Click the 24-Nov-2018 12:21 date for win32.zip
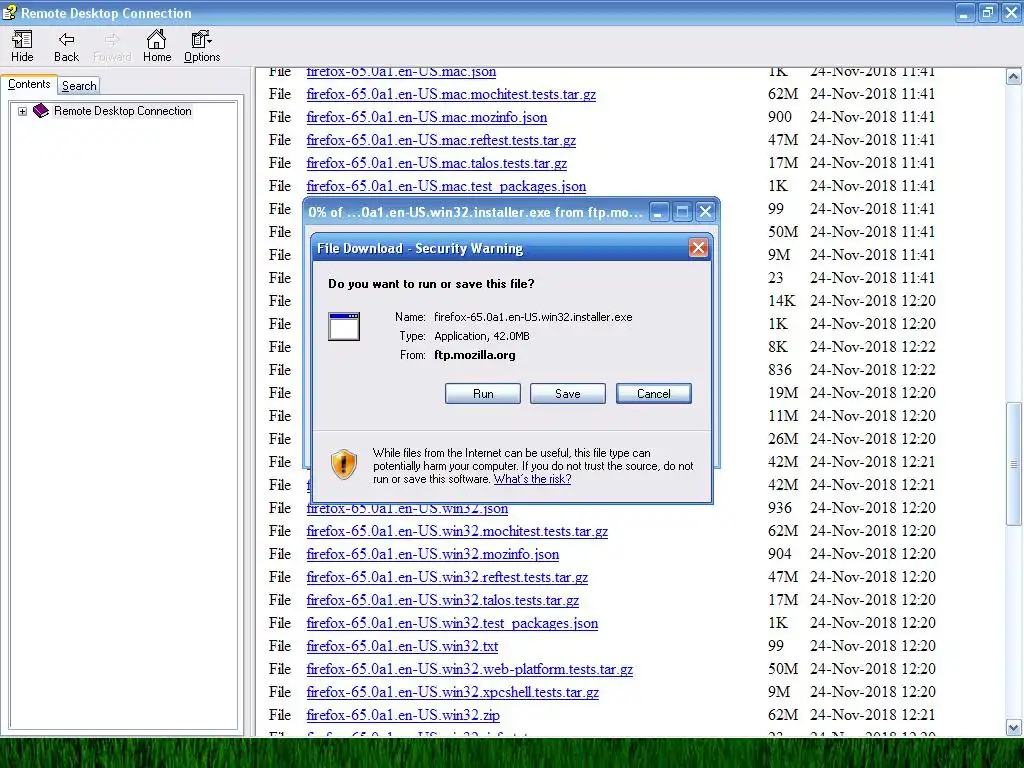 [x=872, y=714]
